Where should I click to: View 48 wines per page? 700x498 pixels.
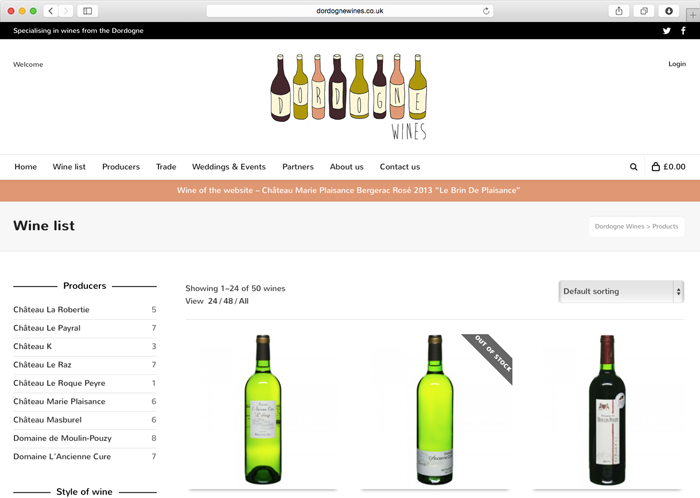(x=228, y=301)
